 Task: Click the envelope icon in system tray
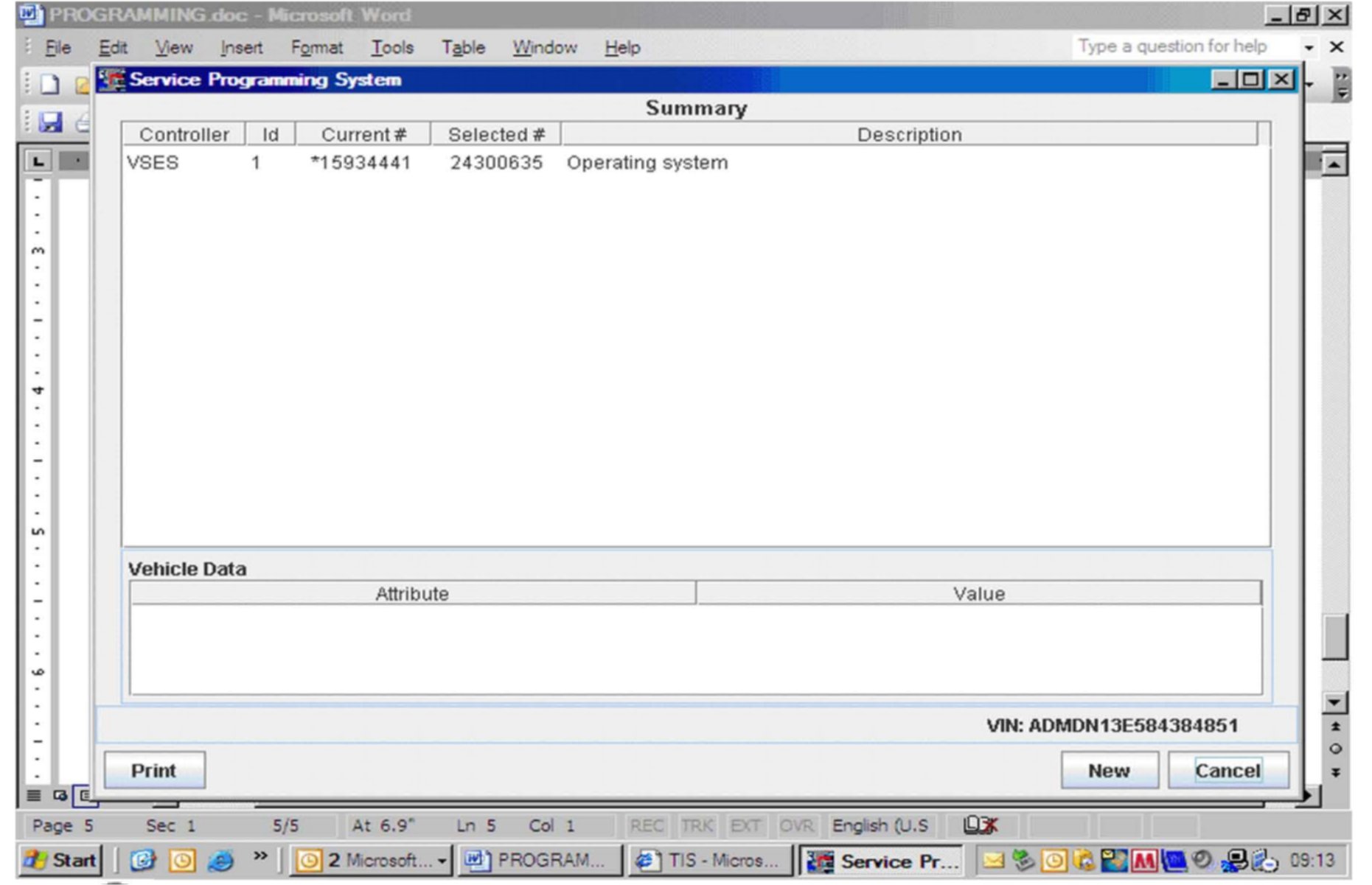pyautogui.click(x=993, y=860)
